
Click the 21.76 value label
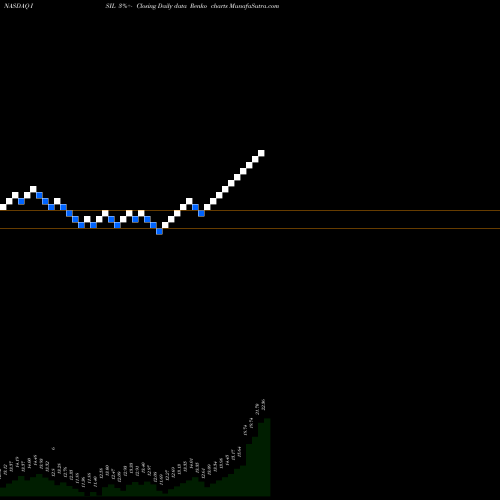pyautogui.click(x=257, y=409)
